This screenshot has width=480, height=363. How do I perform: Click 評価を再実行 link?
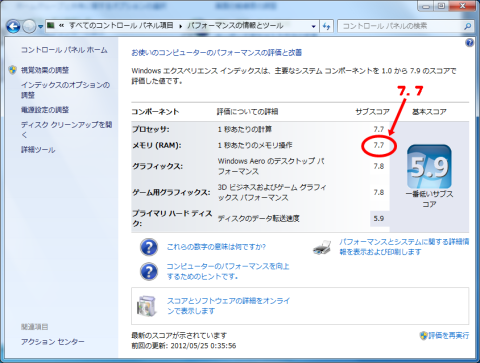click(x=449, y=335)
